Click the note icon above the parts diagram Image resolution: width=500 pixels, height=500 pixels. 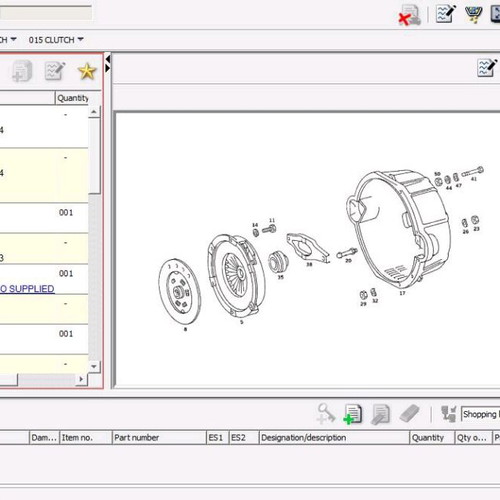coord(487,68)
